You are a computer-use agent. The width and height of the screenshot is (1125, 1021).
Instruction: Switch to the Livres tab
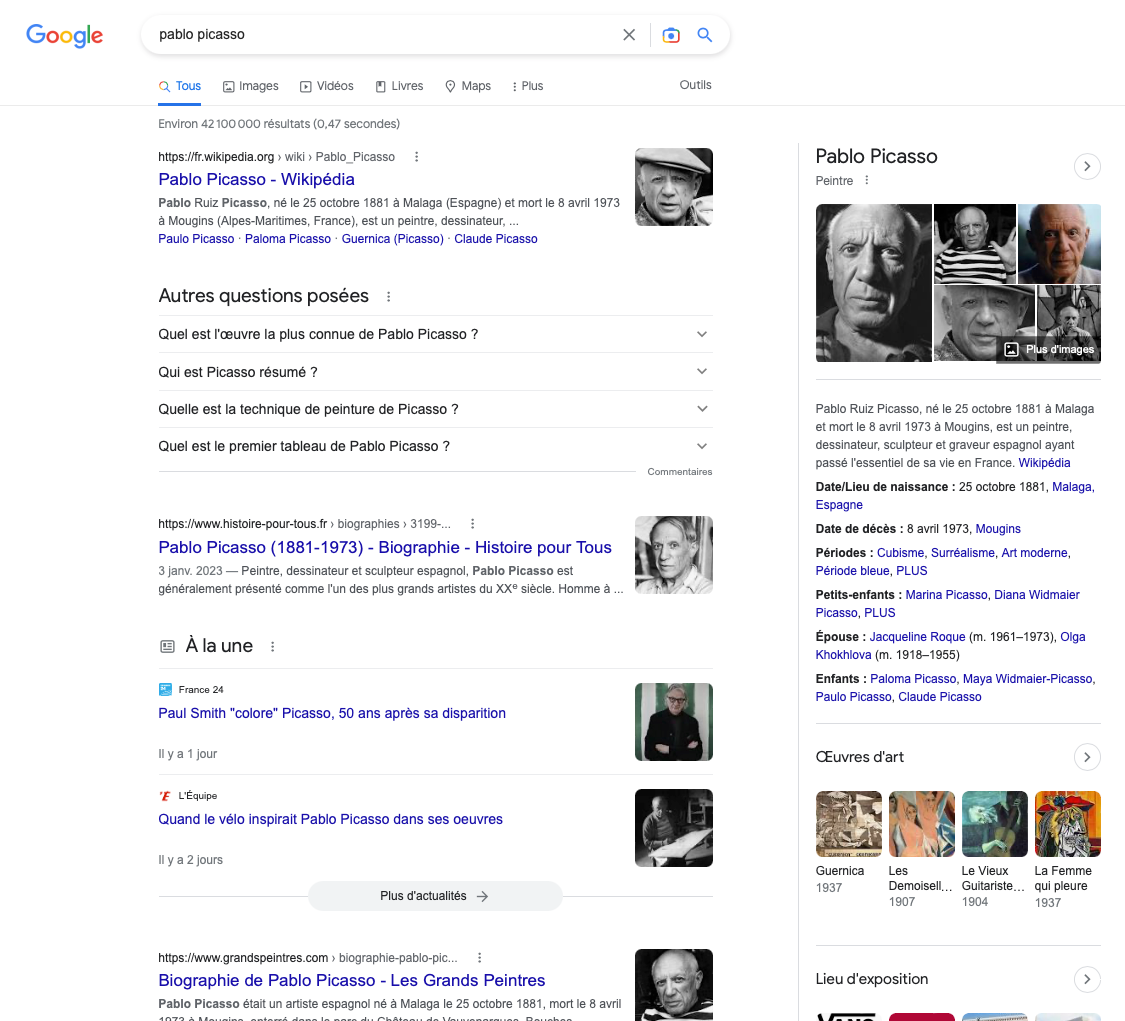click(400, 86)
